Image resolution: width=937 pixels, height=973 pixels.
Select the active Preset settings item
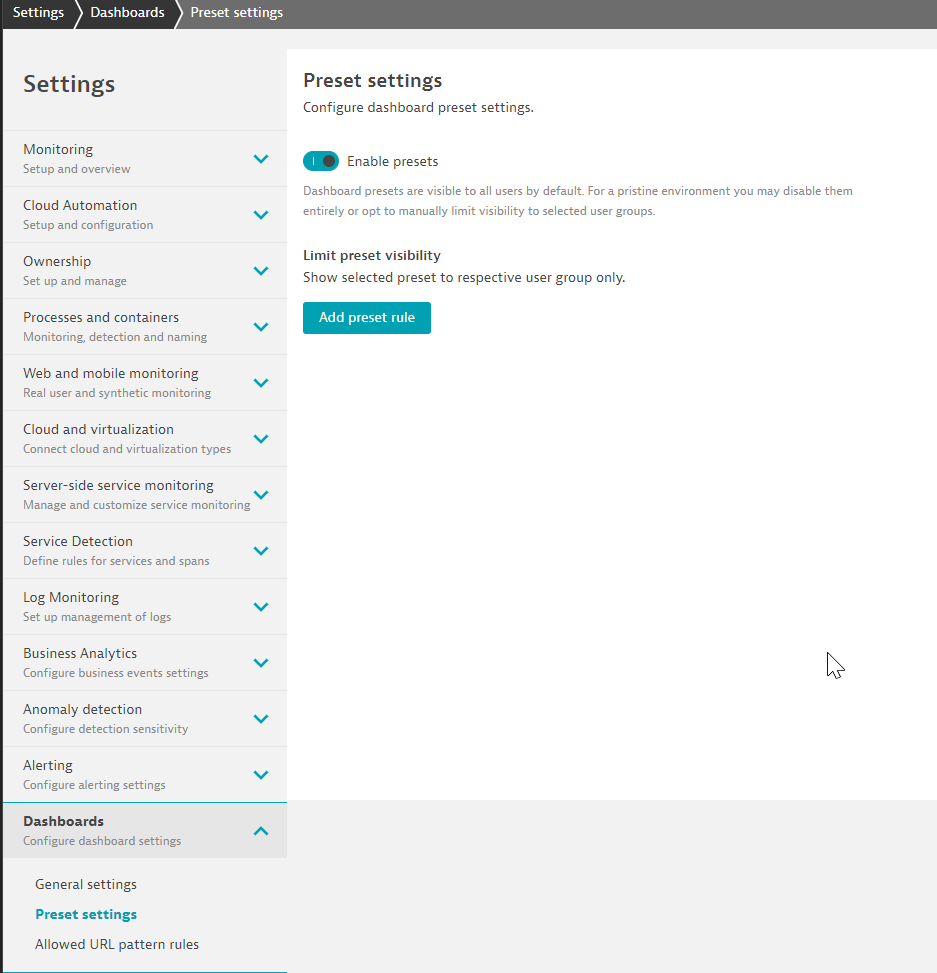coord(86,914)
